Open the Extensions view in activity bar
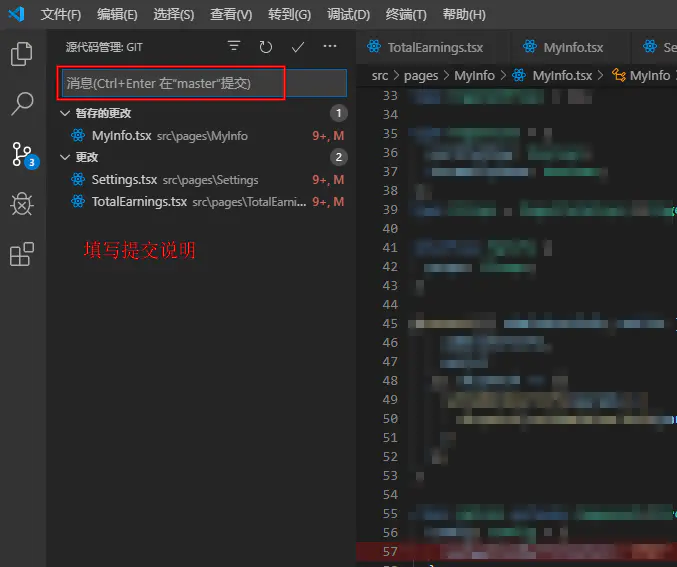The image size is (677, 567). pos(22,254)
